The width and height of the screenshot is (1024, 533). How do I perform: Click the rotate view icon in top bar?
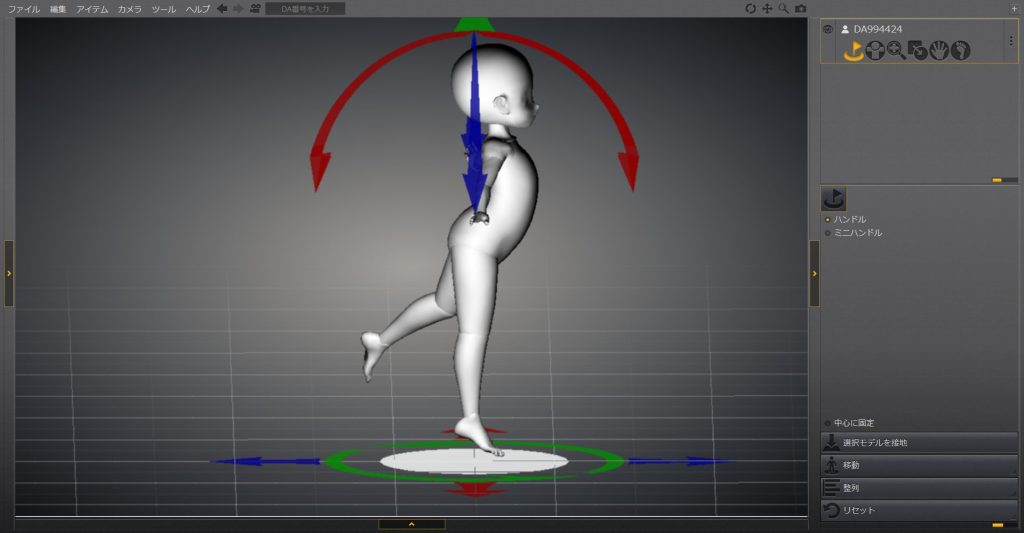pyautogui.click(x=751, y=8)
